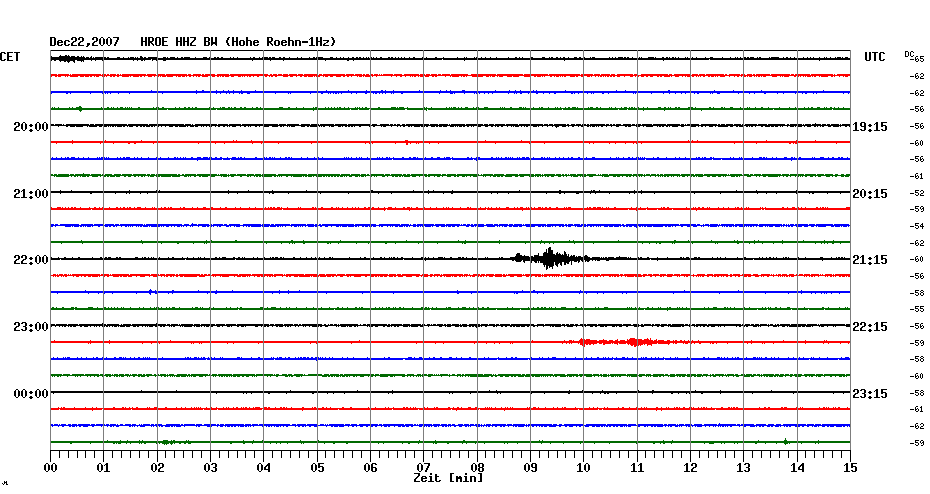Click the CET column header
Screen dimensions: 930x494
coord(10,57)
